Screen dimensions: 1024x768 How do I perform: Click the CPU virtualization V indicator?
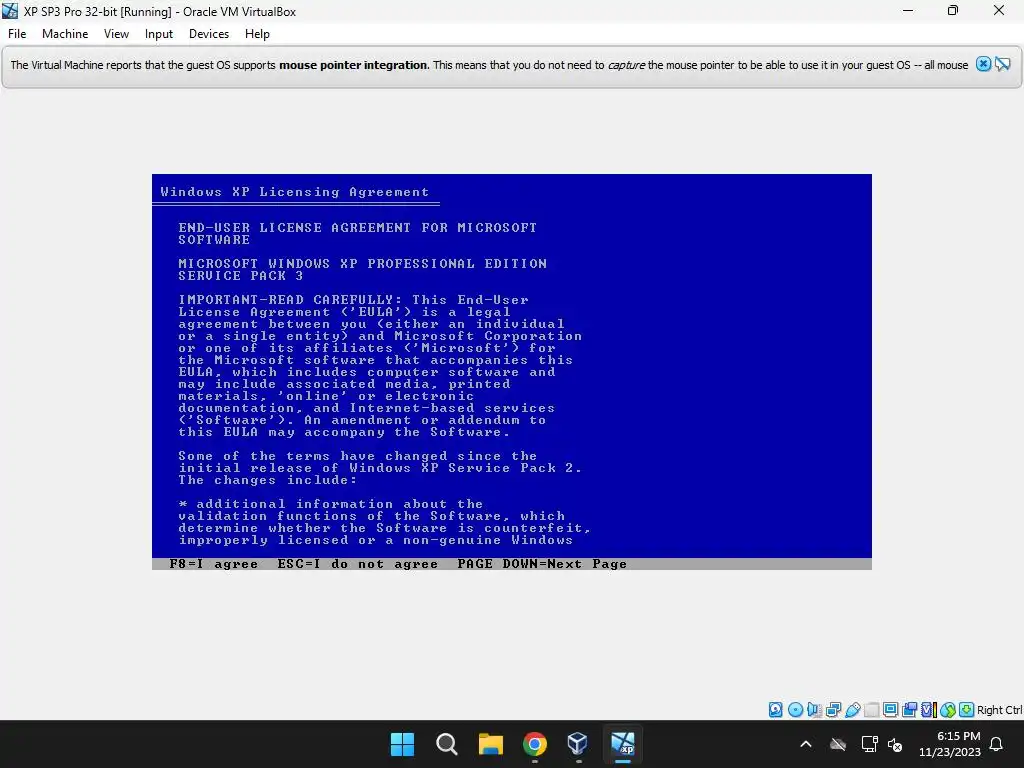(928, 710)
